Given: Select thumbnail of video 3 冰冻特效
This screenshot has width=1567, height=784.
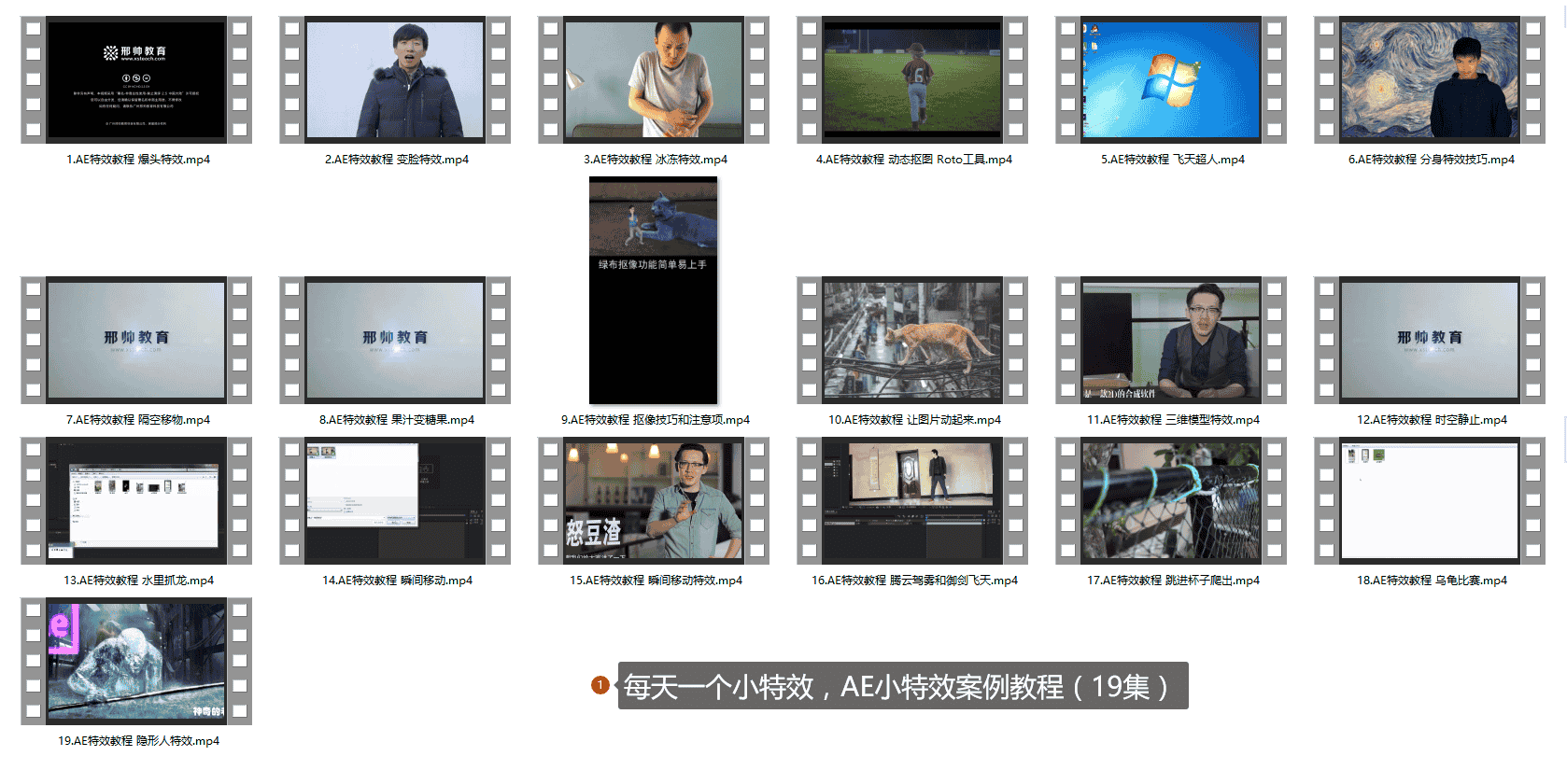Looking at the screenshot, I should 654,79.
